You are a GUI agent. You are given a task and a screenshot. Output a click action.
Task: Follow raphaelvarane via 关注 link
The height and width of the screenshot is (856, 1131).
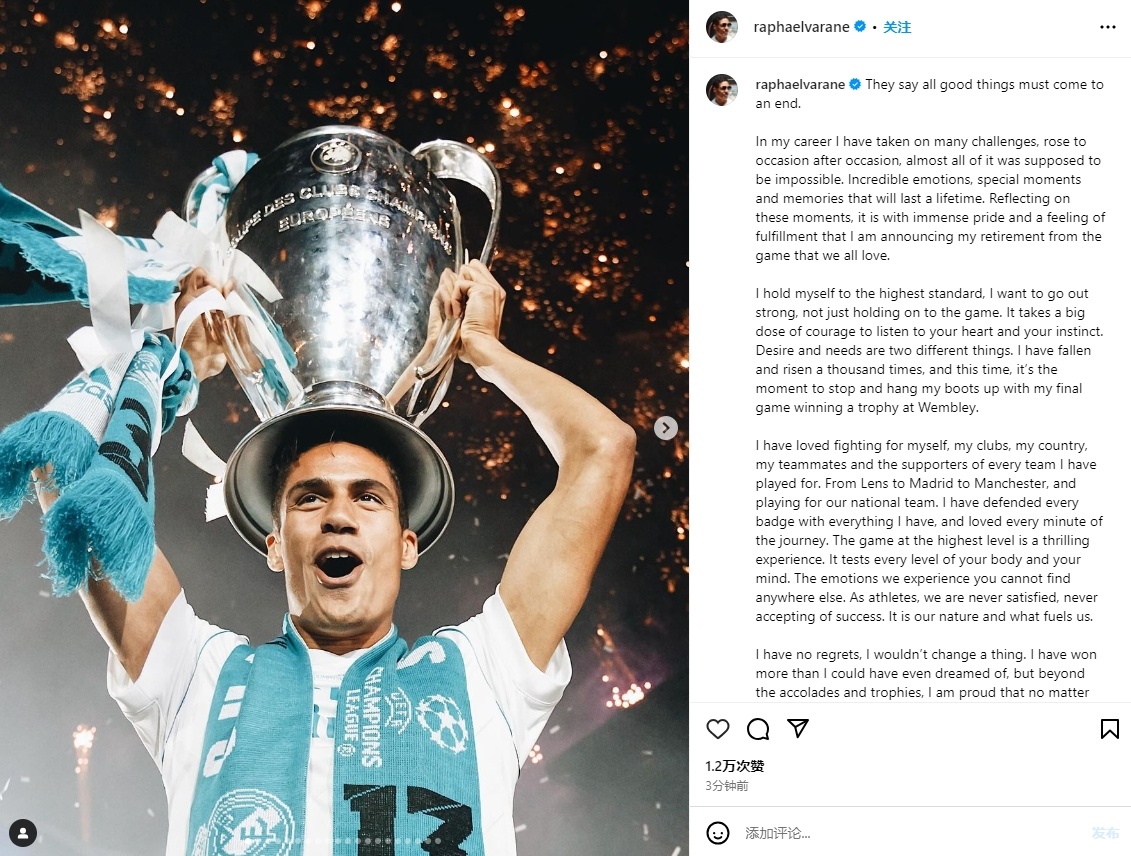click(897, 27)
